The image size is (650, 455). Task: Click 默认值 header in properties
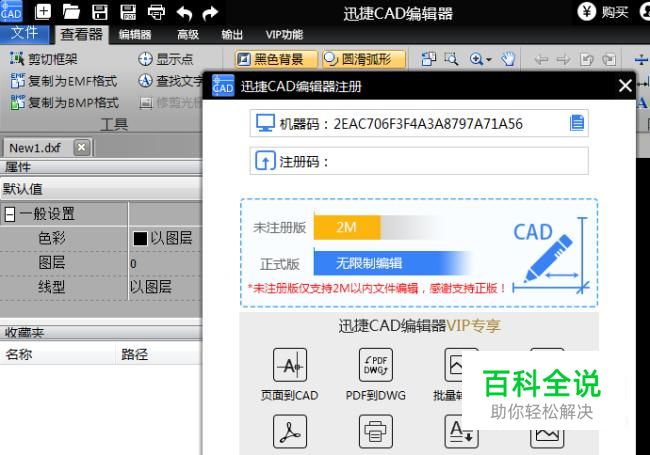pyautogui.click(x=101, y=189)
